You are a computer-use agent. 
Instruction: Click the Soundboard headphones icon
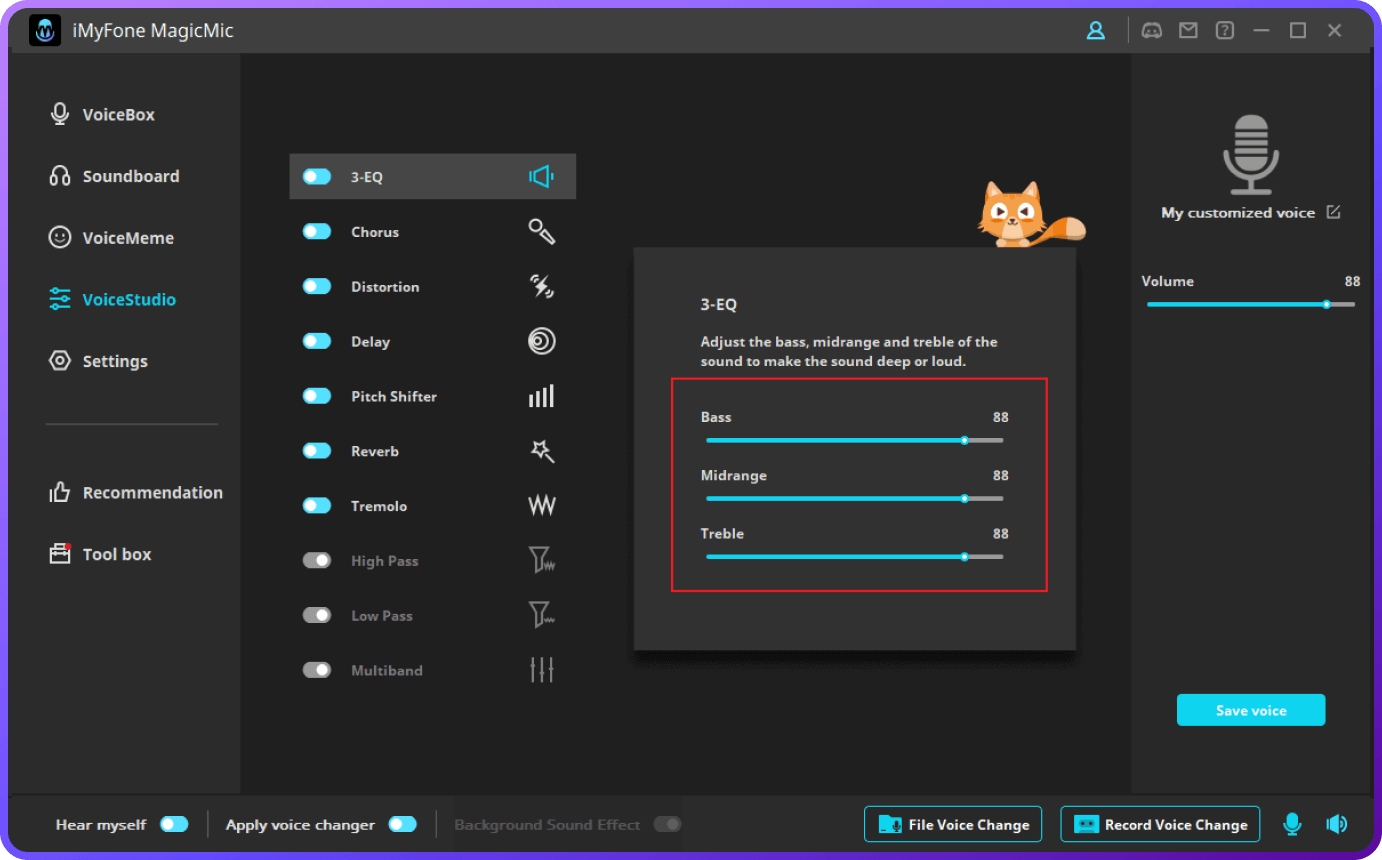point(60,176)
